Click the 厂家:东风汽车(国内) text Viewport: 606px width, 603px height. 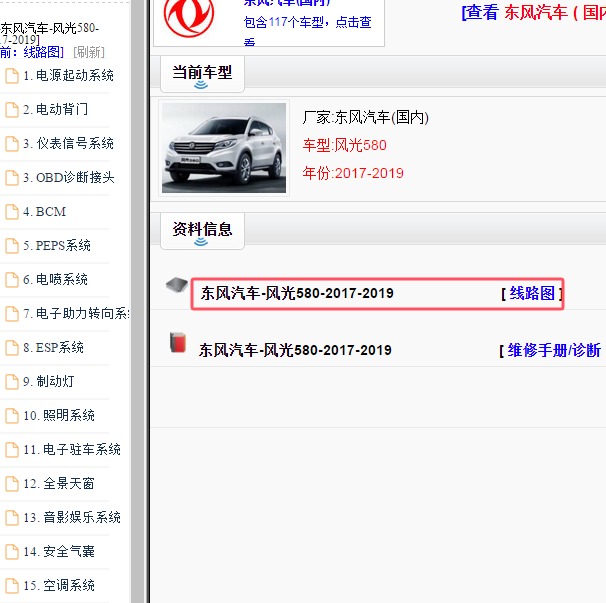pyautogui.click(x=366, y=118)
